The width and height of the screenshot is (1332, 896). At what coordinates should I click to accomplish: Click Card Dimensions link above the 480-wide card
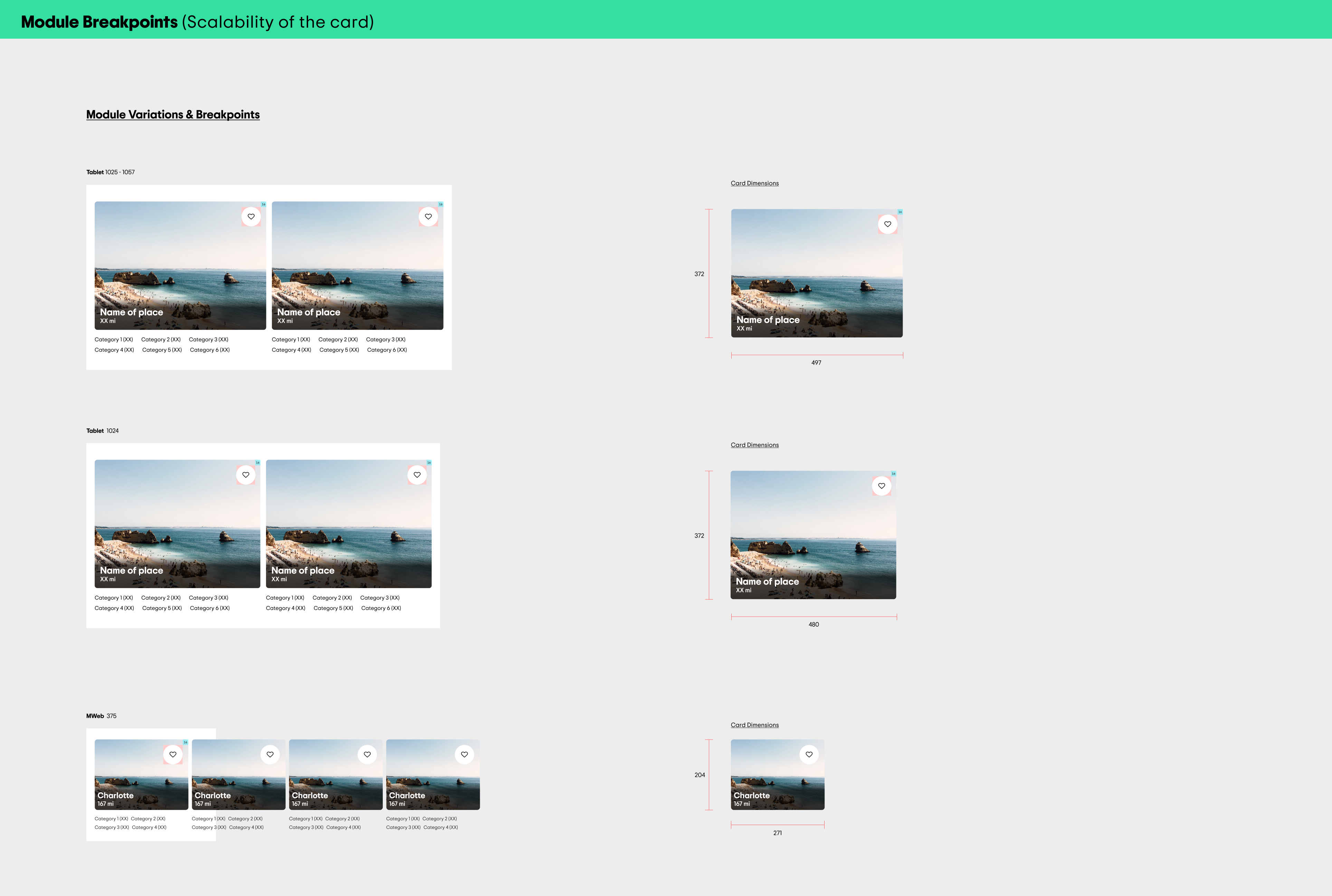(755, 445)
